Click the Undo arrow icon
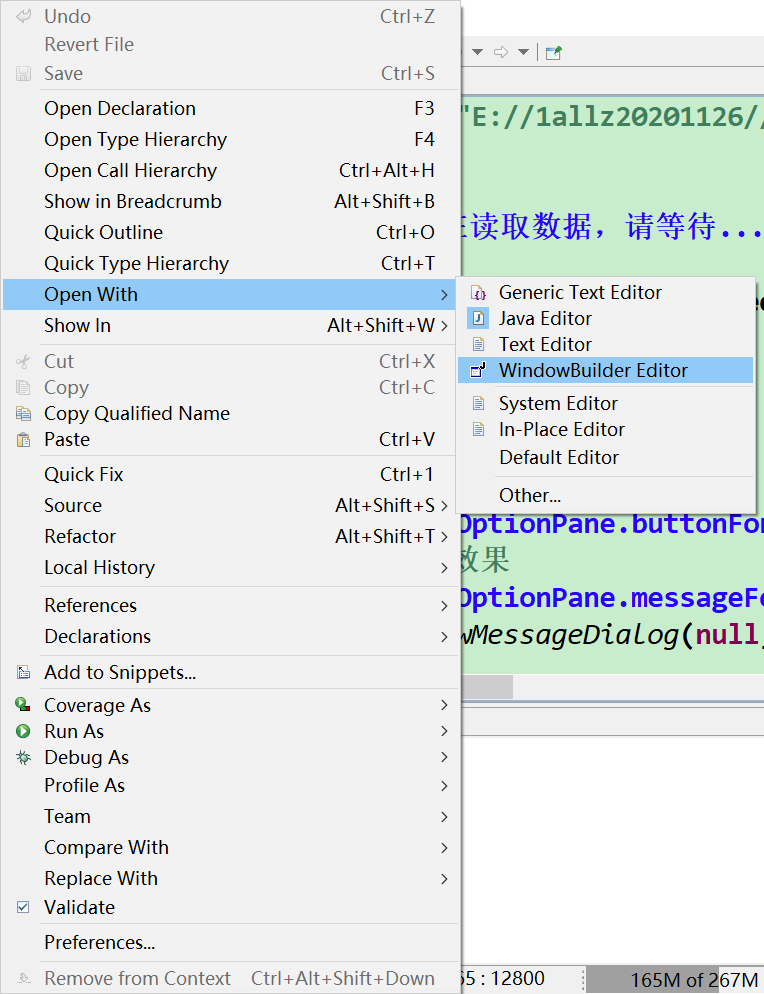 pyautogui.click(x=23, y=16)
